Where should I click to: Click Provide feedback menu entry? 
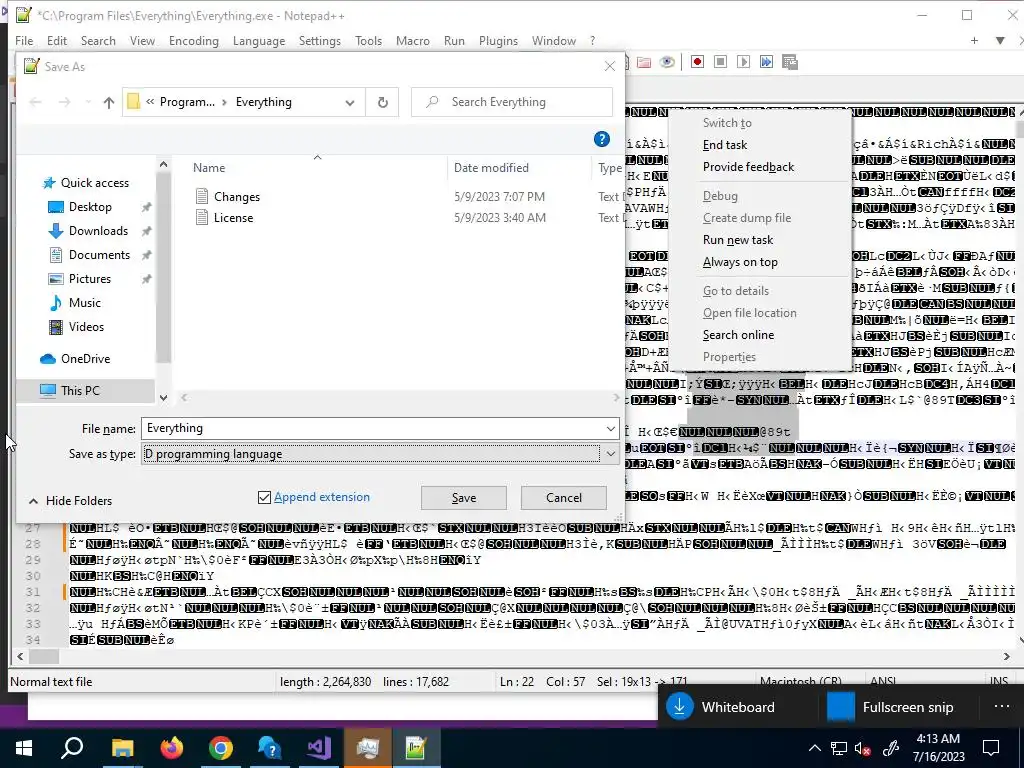(x=748, y=167)
